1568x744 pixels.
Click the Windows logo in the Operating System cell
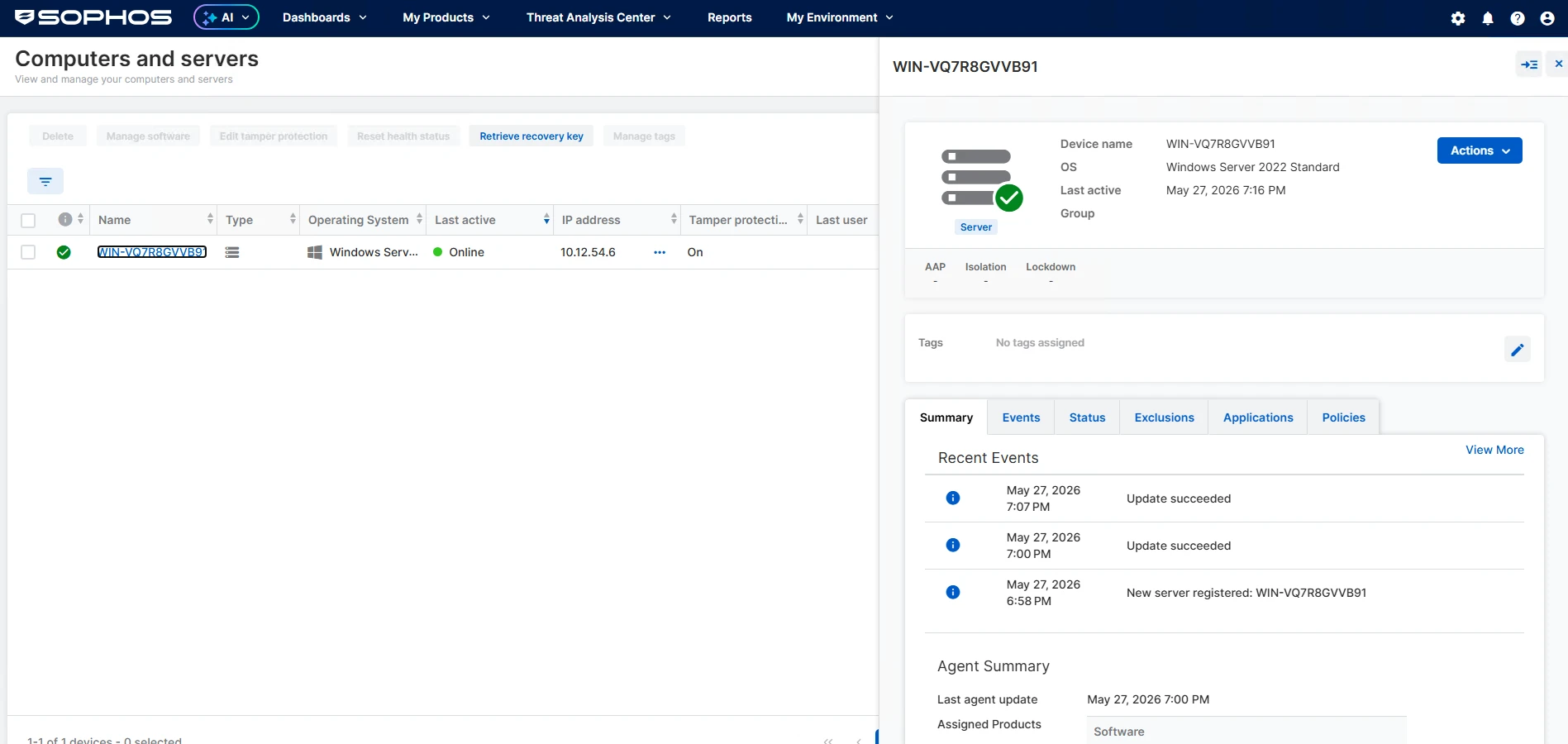315,252
